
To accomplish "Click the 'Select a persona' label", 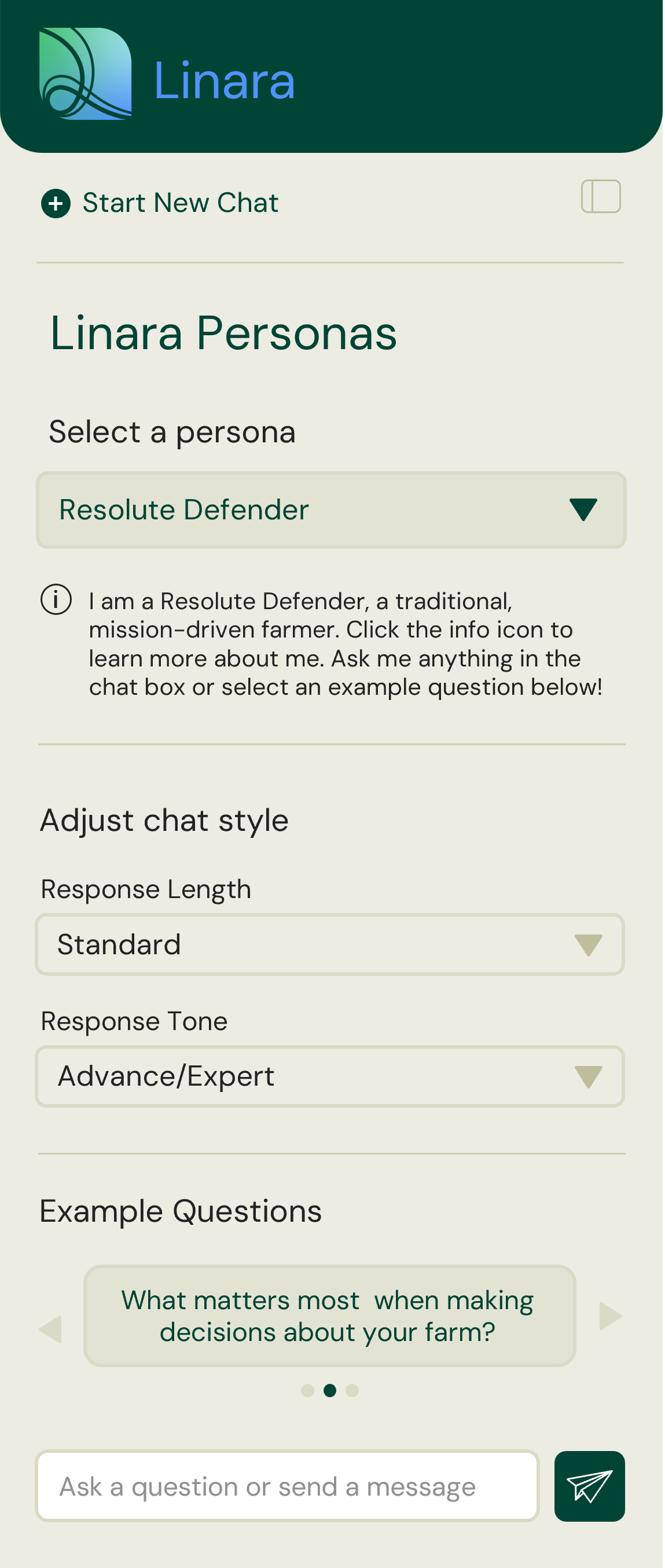I will [x=172, y=432].
